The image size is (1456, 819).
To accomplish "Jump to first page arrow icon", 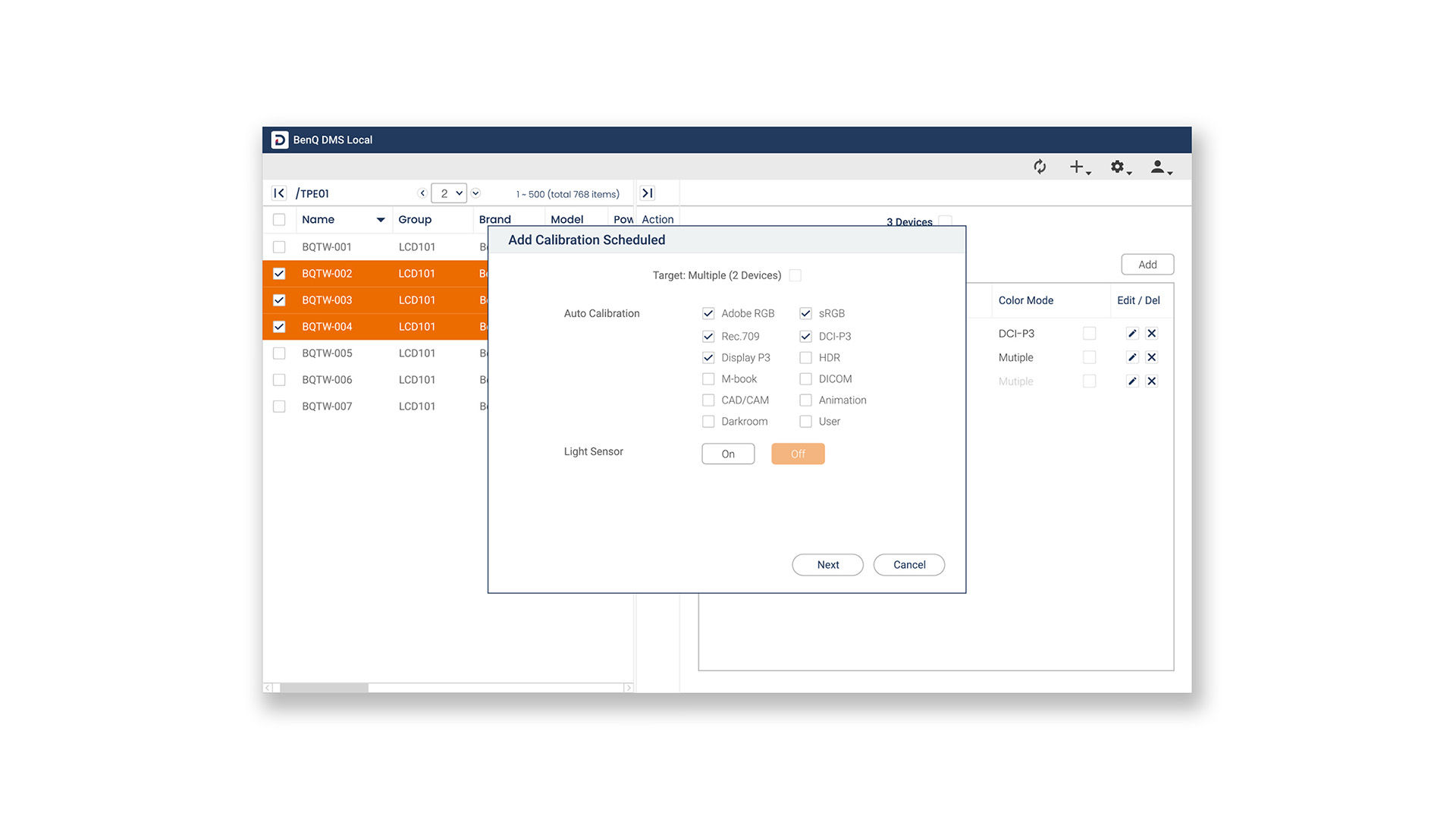I will [x=279, y=193].
